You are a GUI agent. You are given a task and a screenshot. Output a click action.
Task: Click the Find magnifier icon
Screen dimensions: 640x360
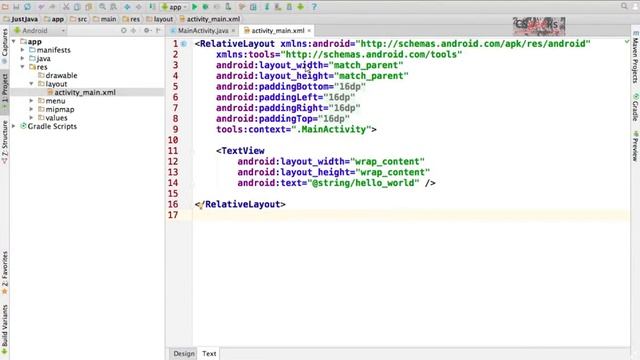coord(102,7)
